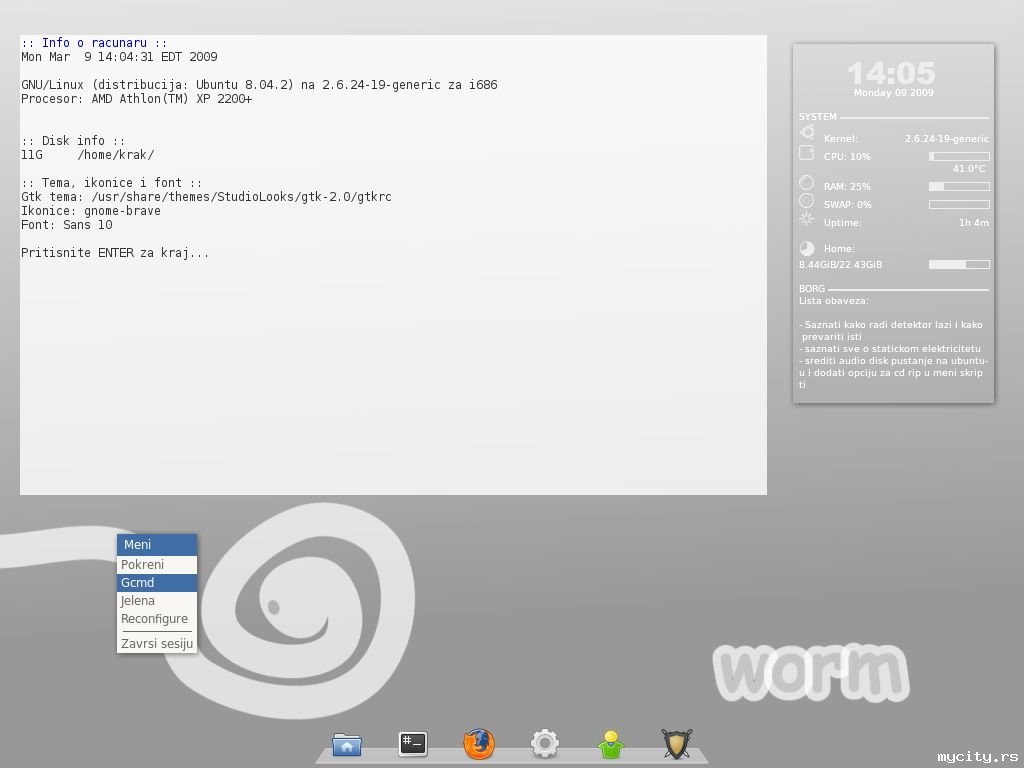Click the ':: Tema, ikonice i font ::' heading

coord(112,183)
